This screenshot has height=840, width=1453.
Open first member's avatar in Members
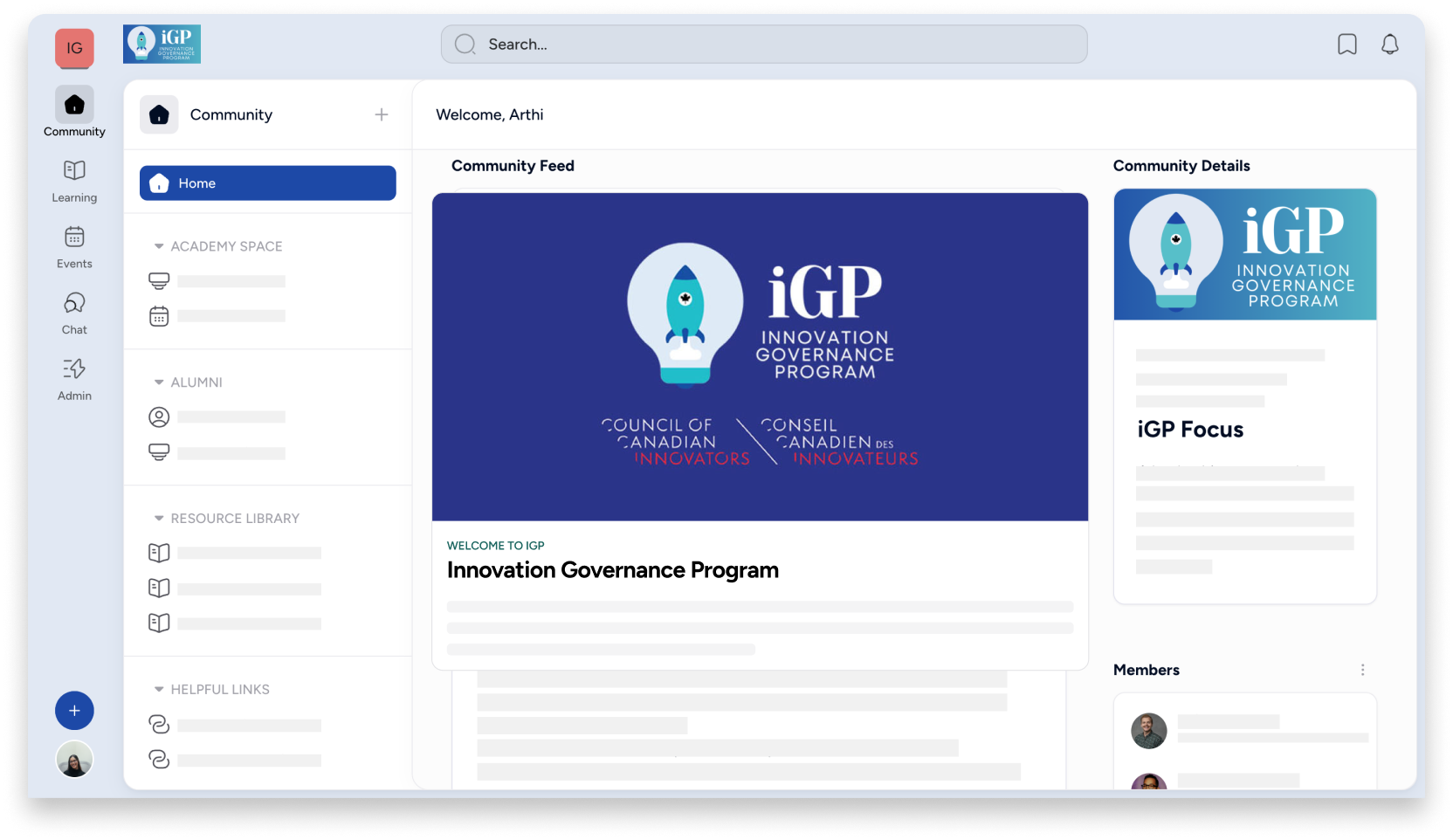click(1149, 731)
